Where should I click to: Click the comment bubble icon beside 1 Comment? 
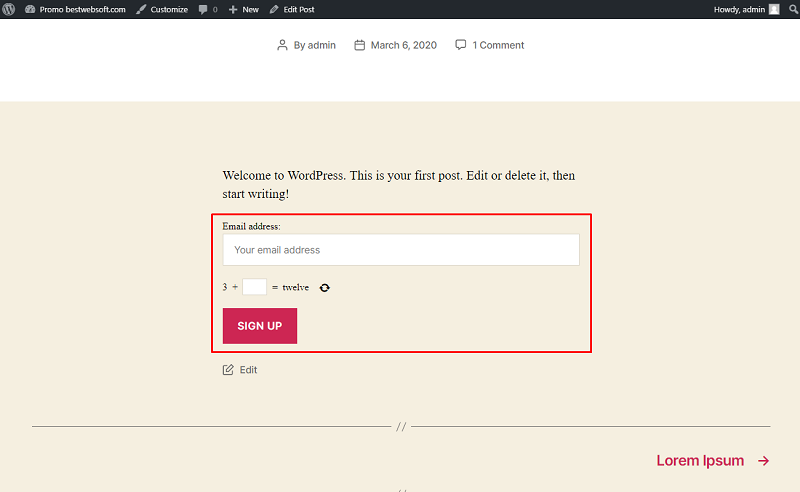pos(460,45)
